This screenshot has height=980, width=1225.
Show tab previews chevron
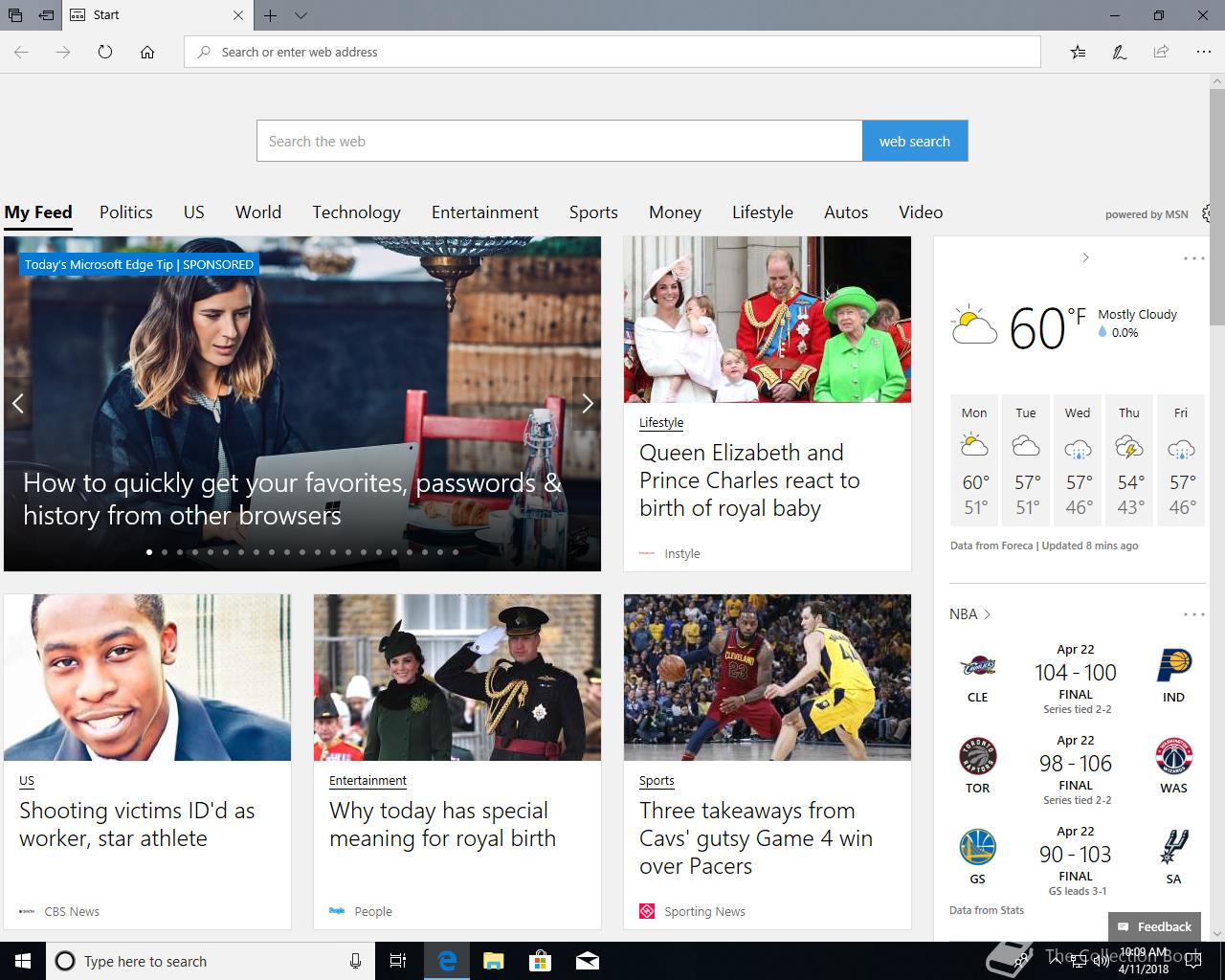301,15
